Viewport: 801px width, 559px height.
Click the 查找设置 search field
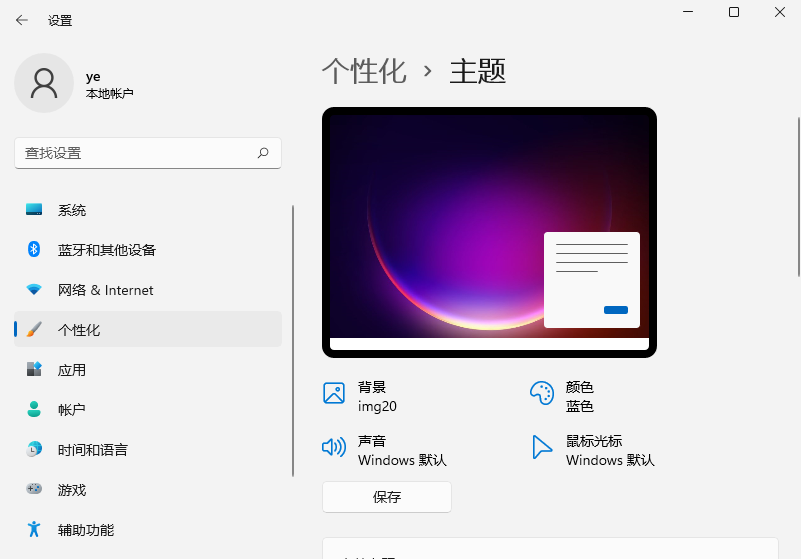click(x=148, y=153)
